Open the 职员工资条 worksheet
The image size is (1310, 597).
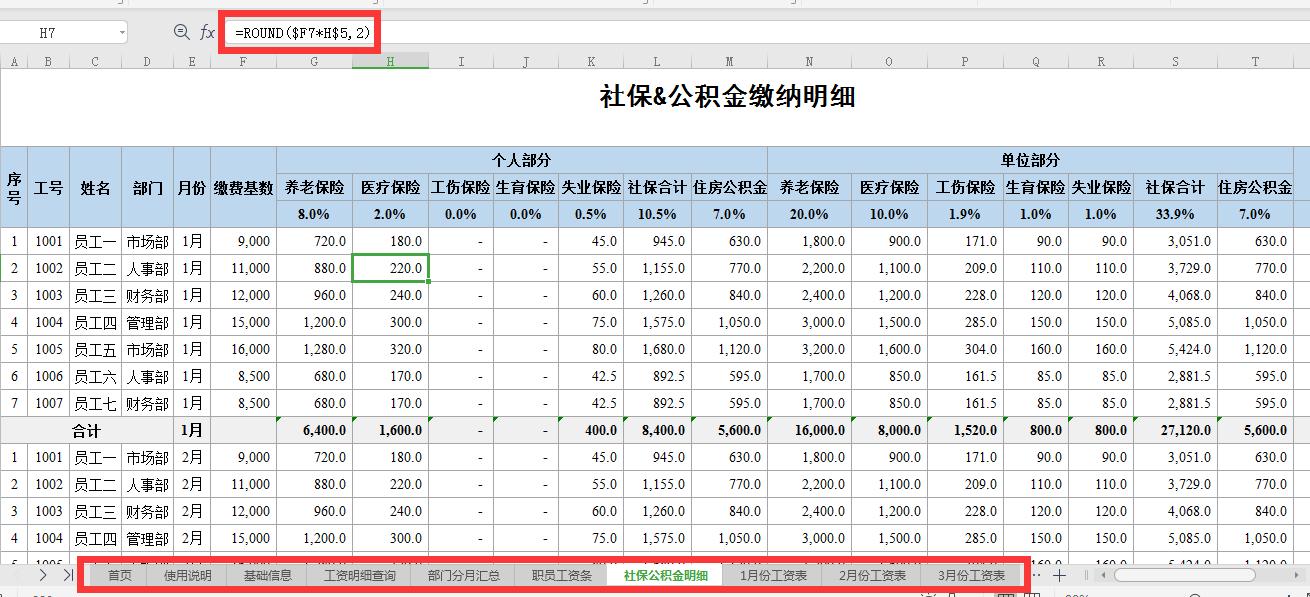(561, 575)
